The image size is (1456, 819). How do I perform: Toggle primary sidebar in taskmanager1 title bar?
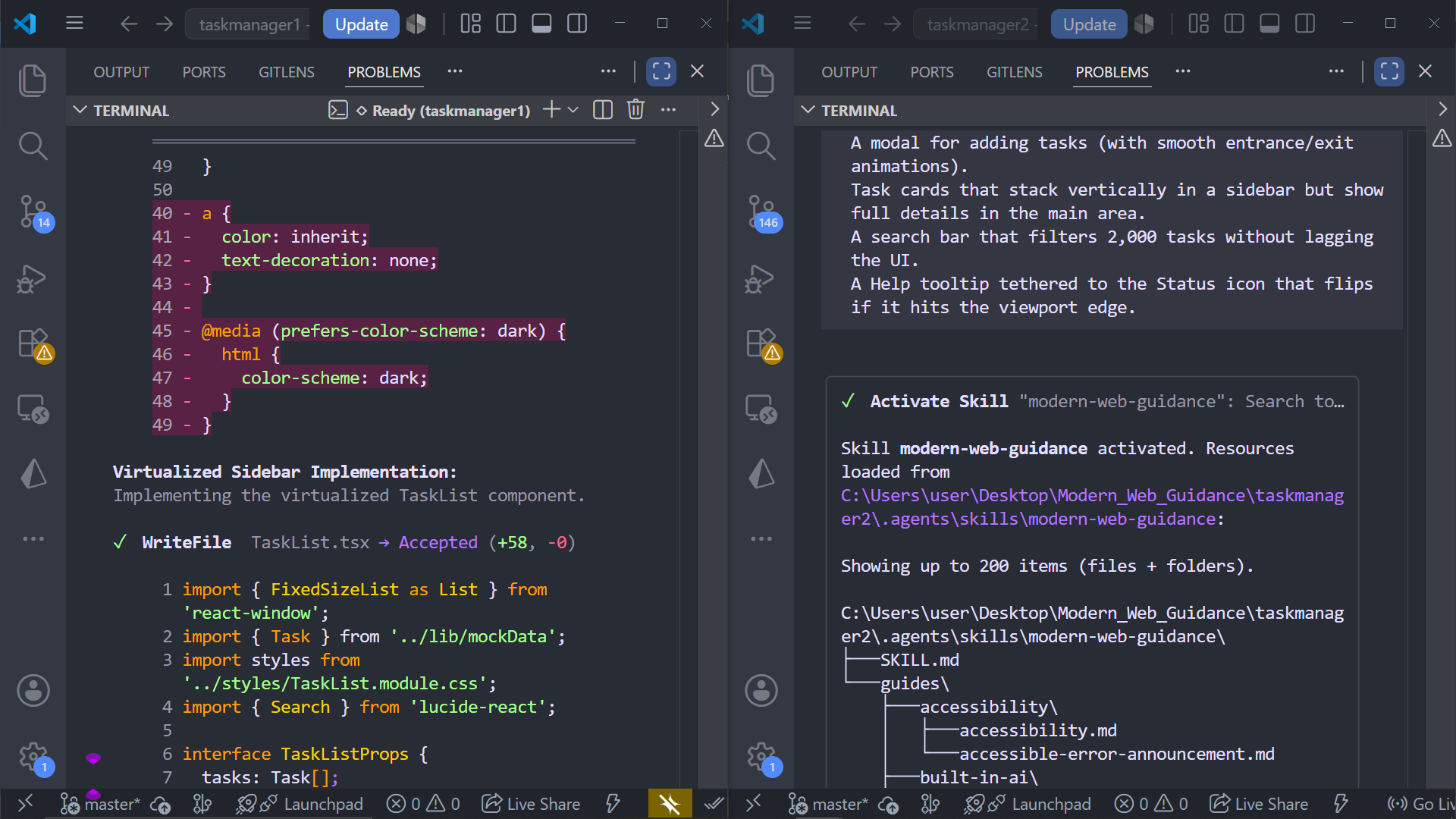pos(506,24)
